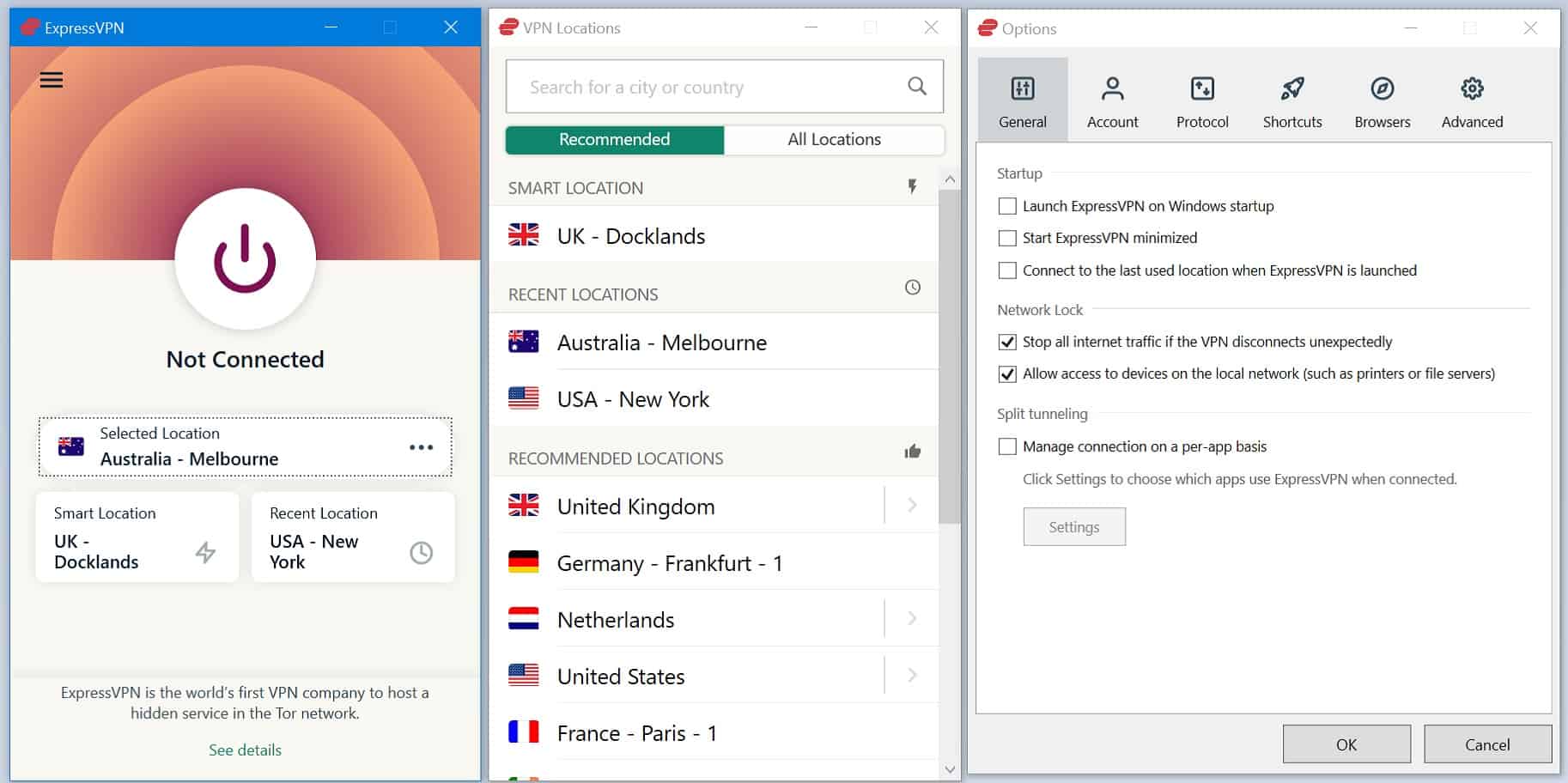The image size is (1568, 783).
Task: Uncheck Allow access to devices on local network
Action: click(x=1007, y=373)
